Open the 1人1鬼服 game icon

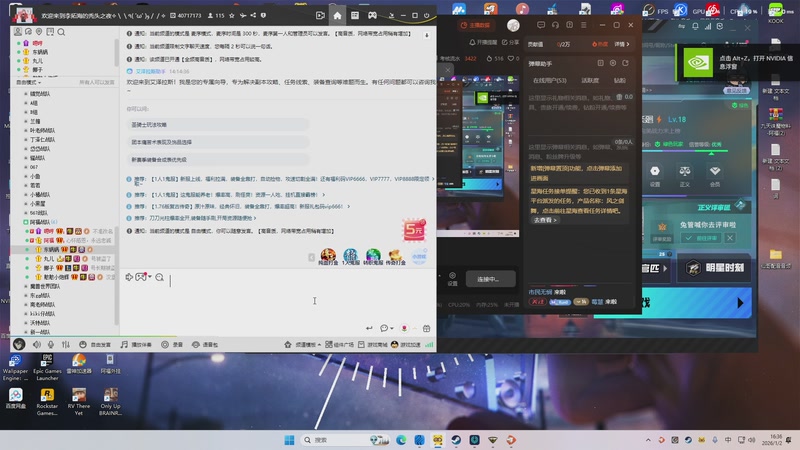(351, 257)
